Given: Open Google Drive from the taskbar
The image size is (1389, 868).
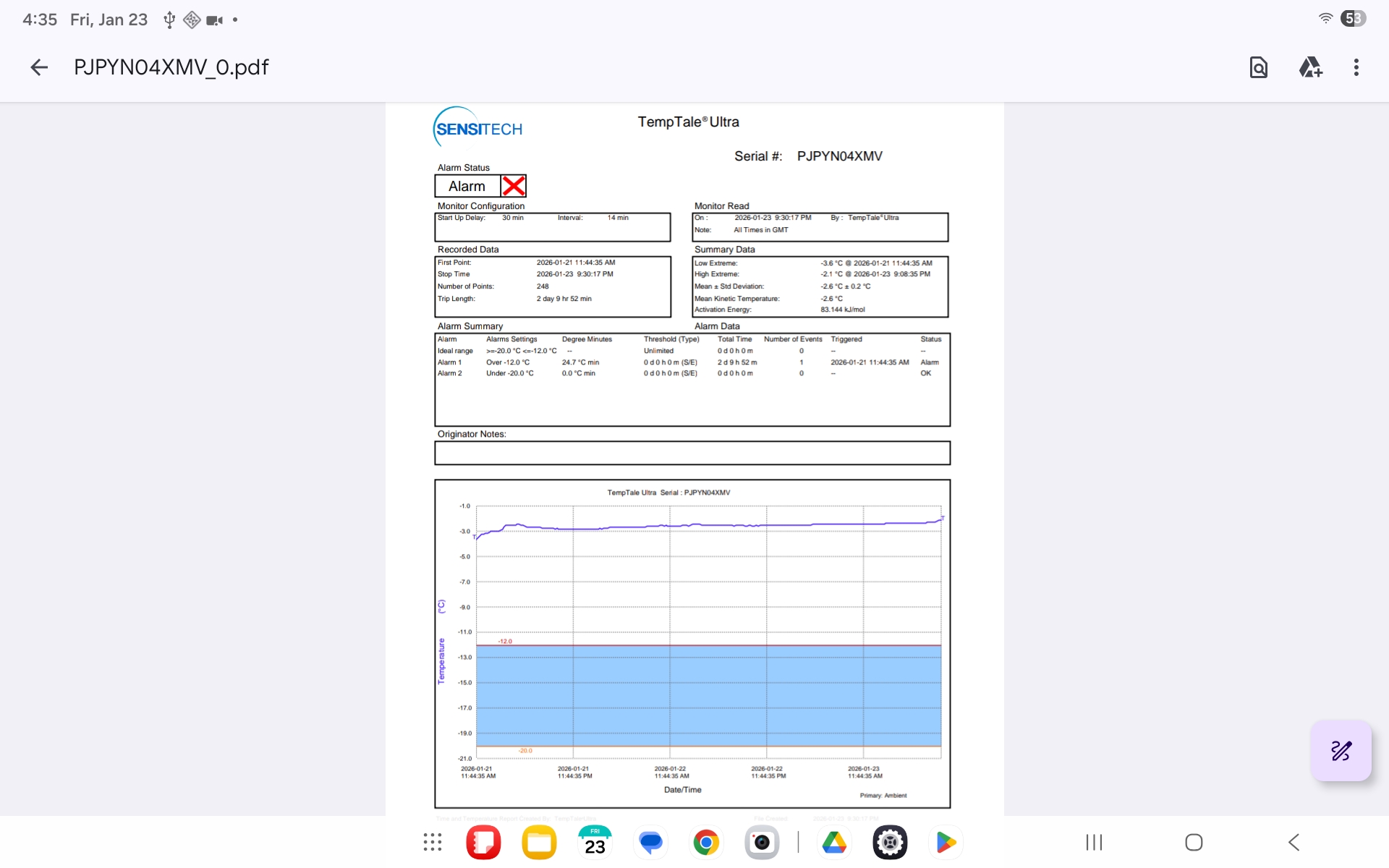Looking at the screenshot, I should tap(834, 842).
